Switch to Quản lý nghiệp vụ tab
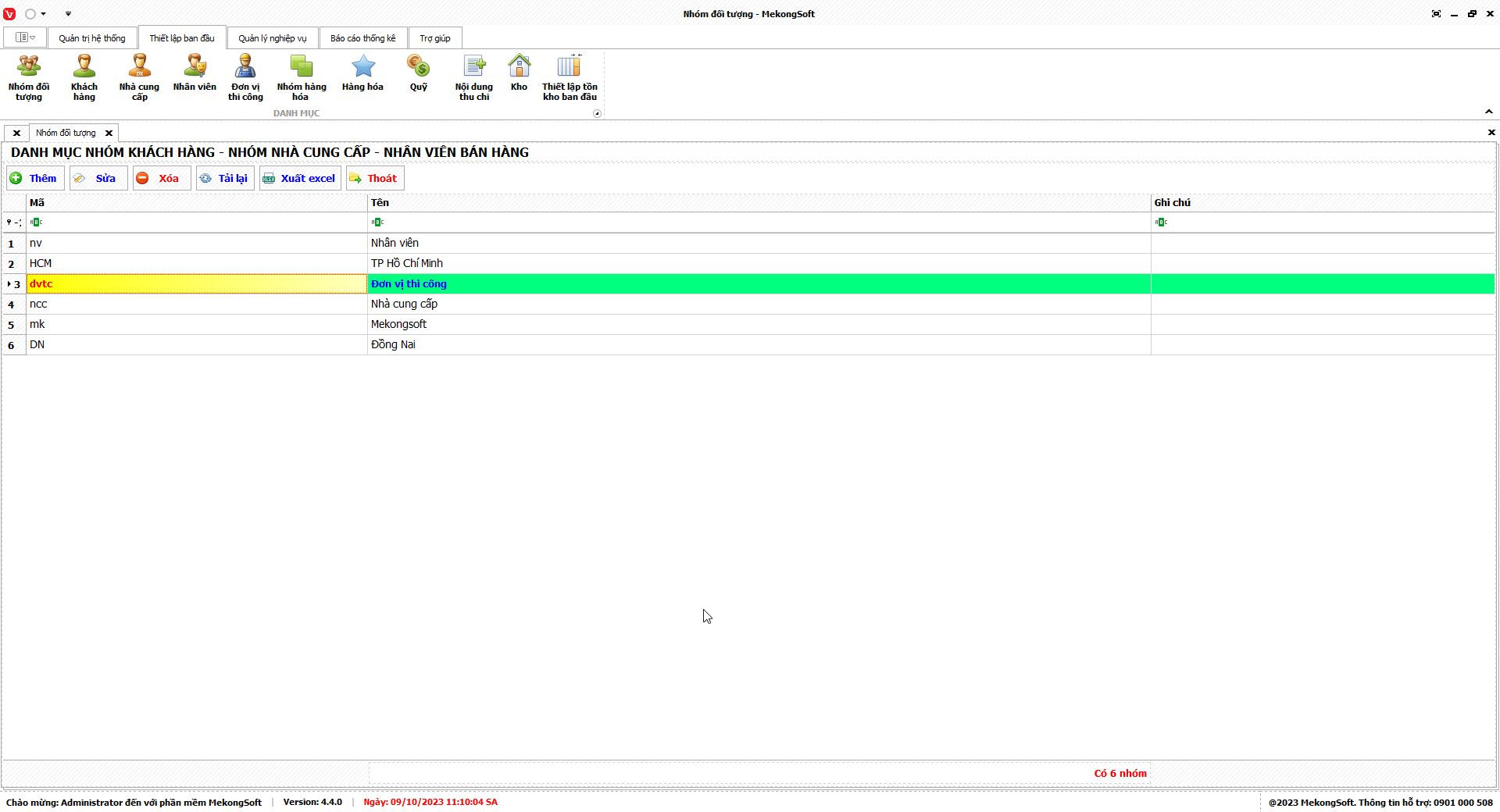This screenshot has width=1500, height=812. click(273, 38)
